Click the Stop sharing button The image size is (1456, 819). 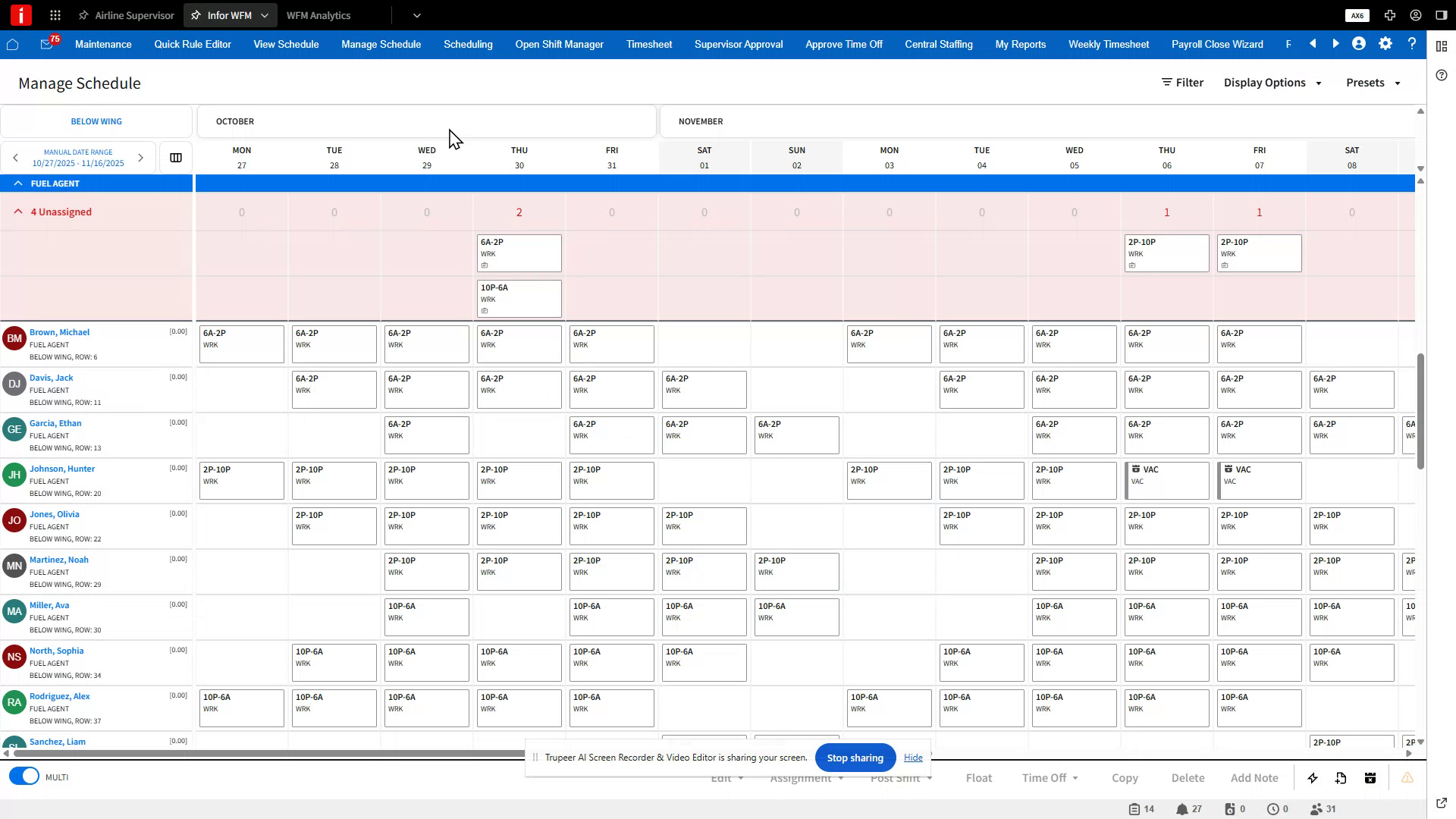[855, 757]
